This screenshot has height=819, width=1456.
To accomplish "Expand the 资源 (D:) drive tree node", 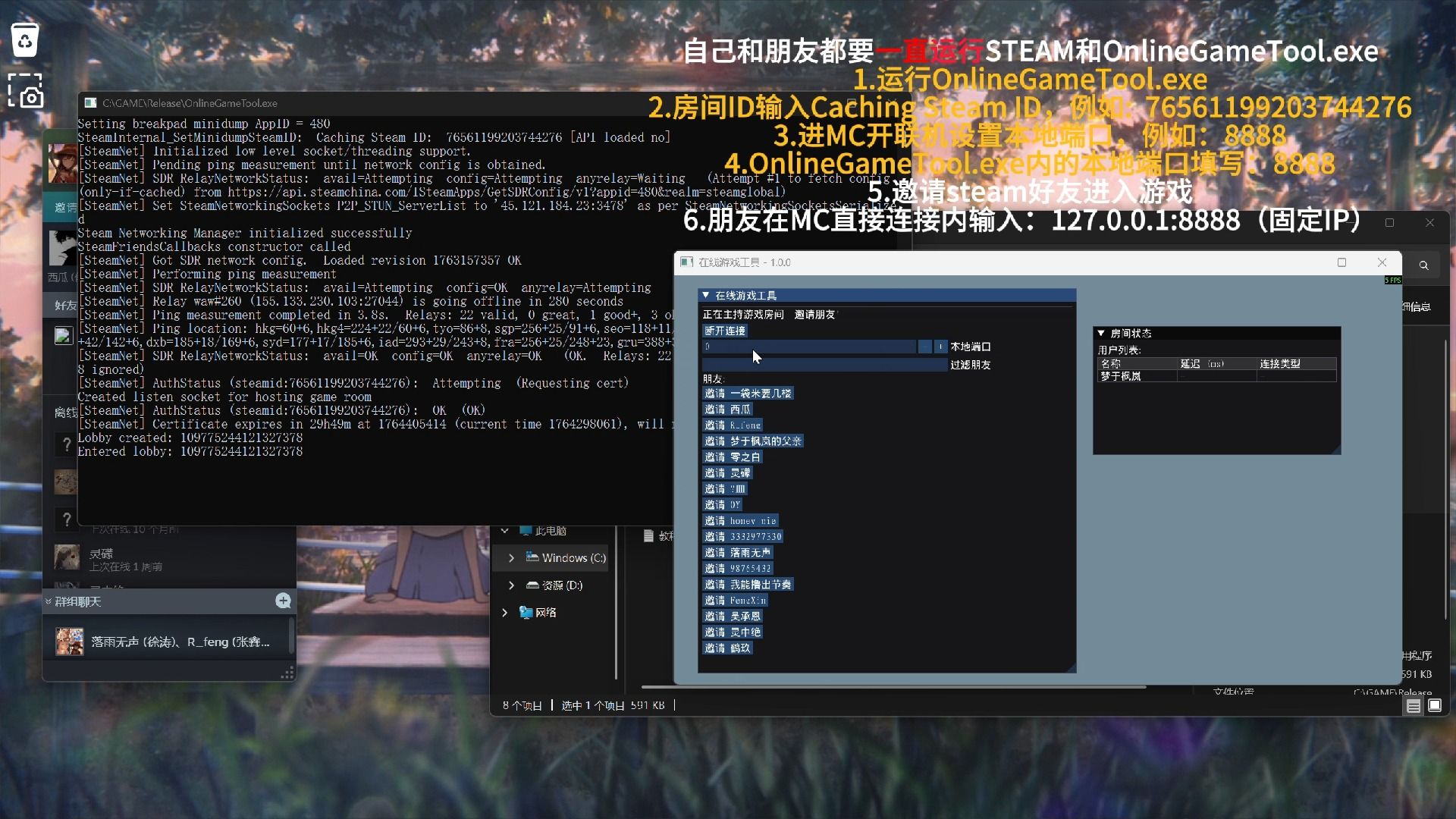I will coord(511,585).
